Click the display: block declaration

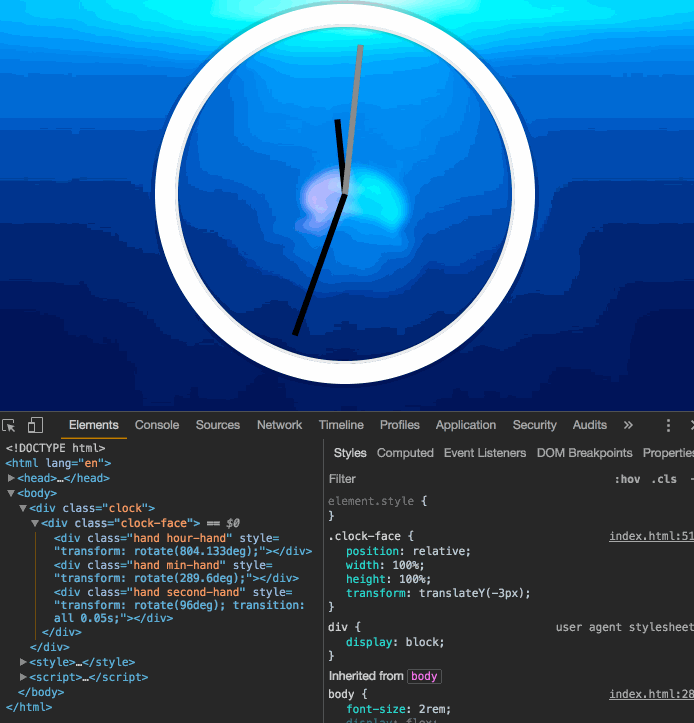395,642
